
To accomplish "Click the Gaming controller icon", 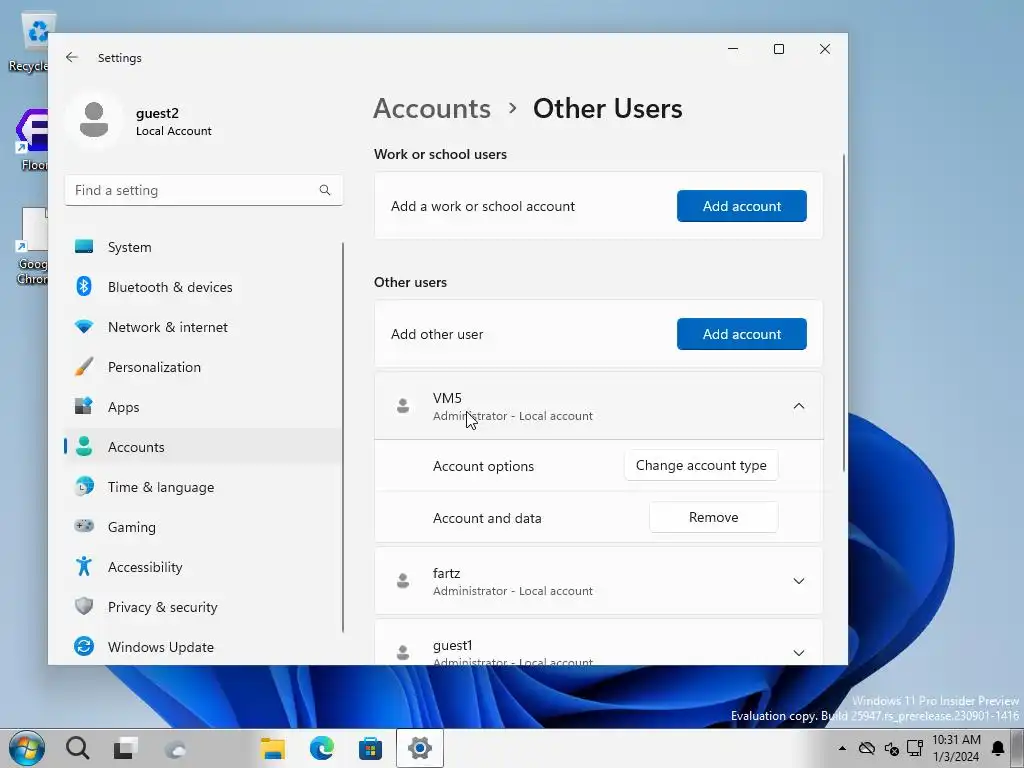I will 84,526.
